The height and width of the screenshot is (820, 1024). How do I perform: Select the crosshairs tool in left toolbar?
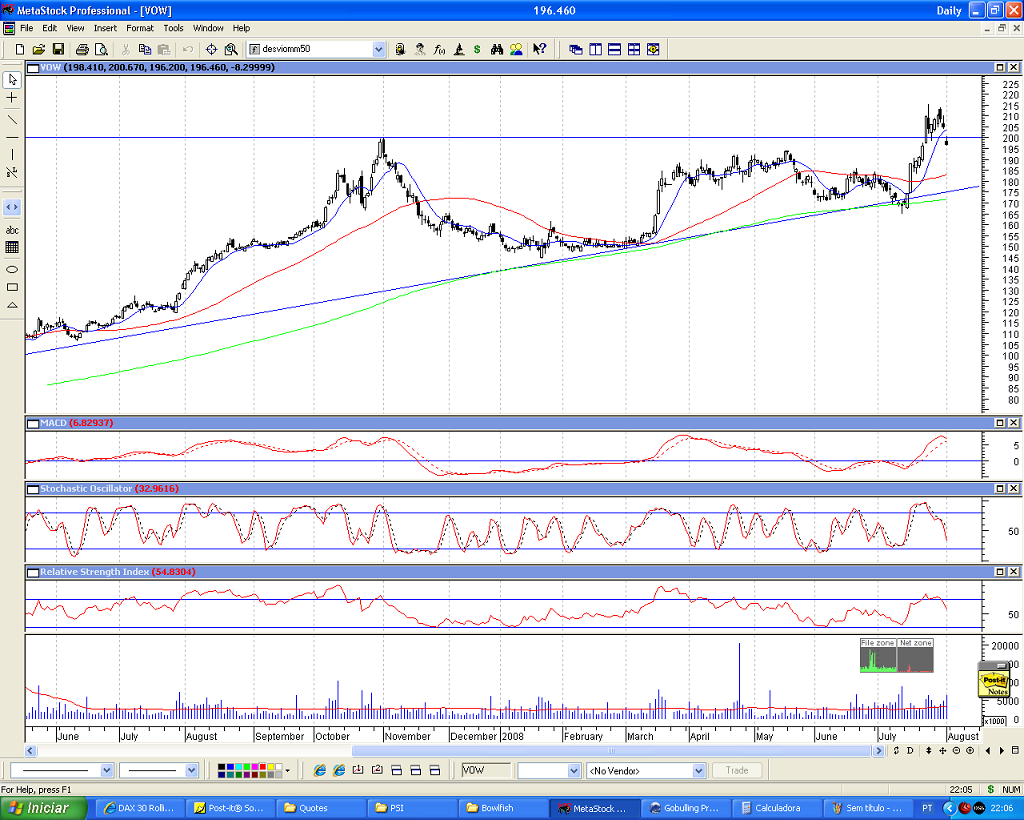[12, 97]
